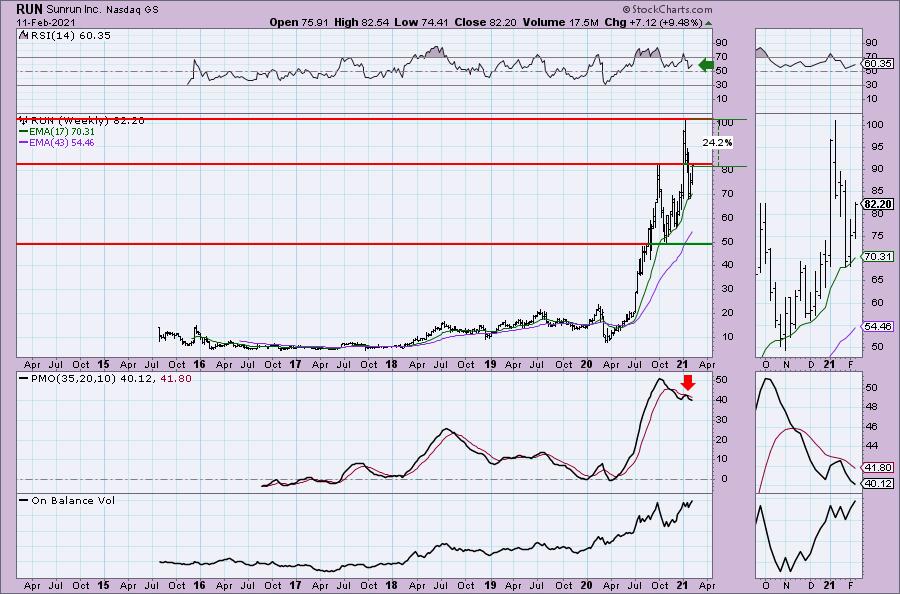Viewport: 900px width, 594px height.
Task: Select the Sunrun Inc. company name
Action: 74,10
